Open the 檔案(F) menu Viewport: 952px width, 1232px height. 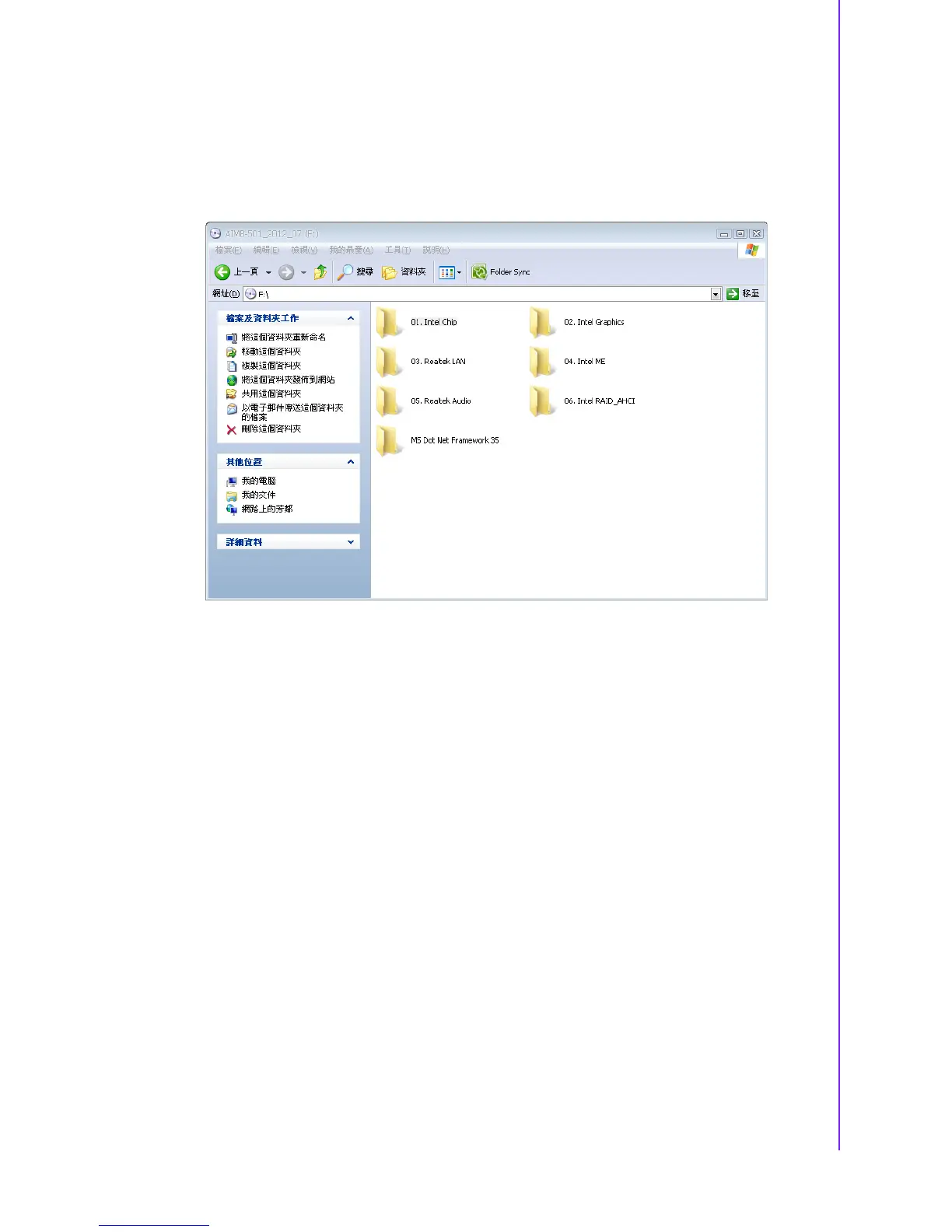pyautogui.click(x=228, y=250)
